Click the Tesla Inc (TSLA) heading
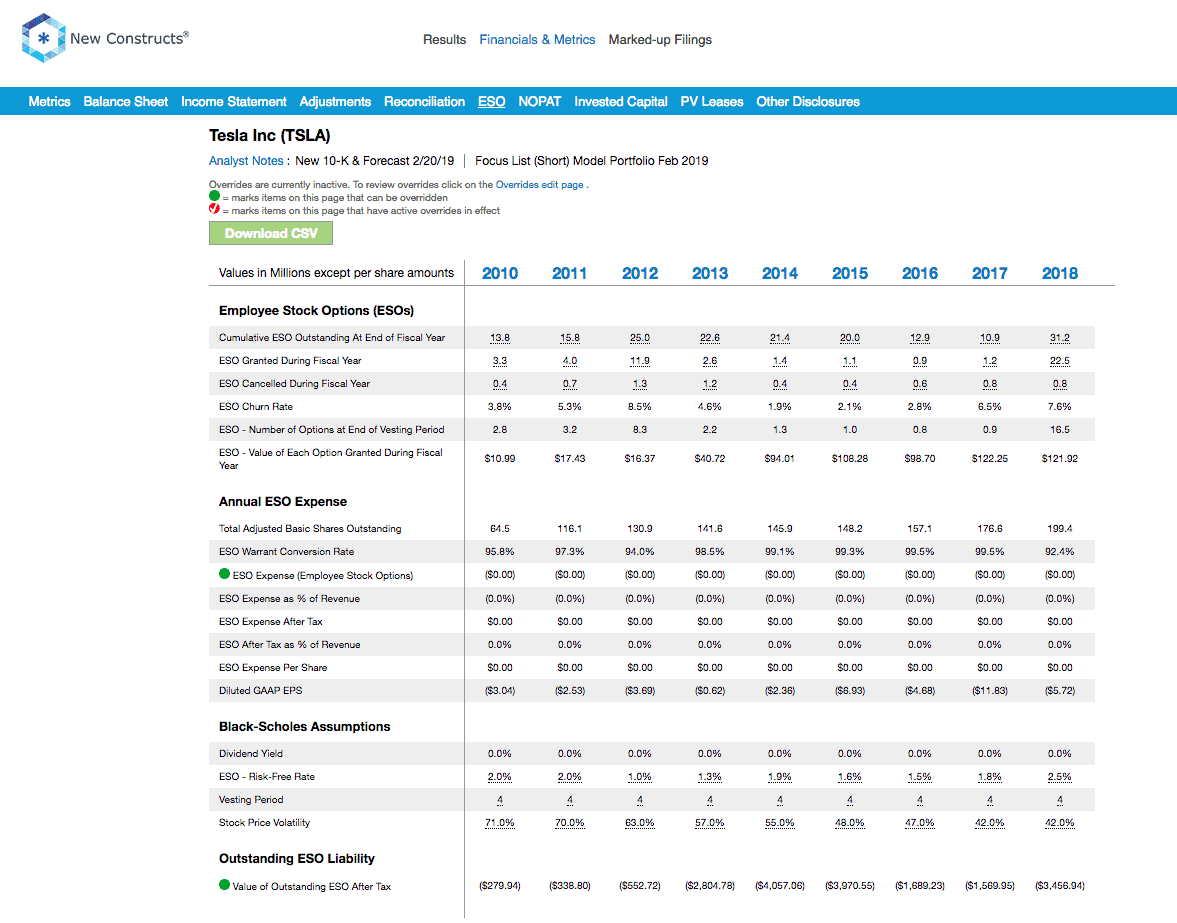The width and height of the screenshot is (1177, 923). click(x=269, y=136)
